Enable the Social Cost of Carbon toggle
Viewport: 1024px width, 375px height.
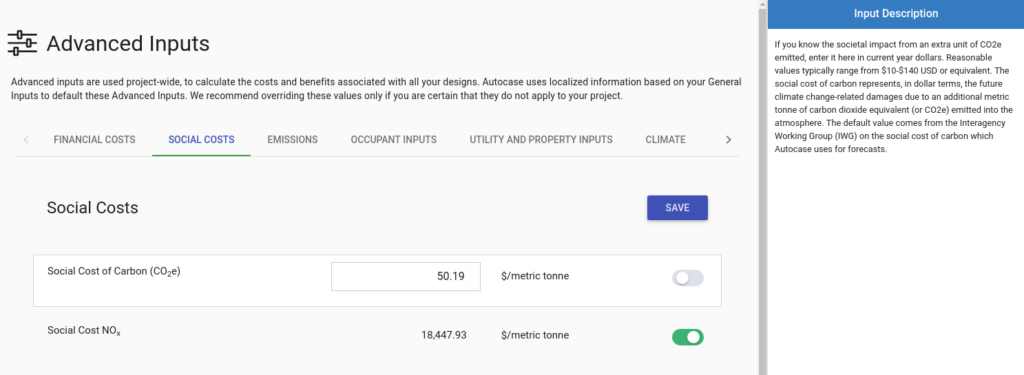point(688,278)
